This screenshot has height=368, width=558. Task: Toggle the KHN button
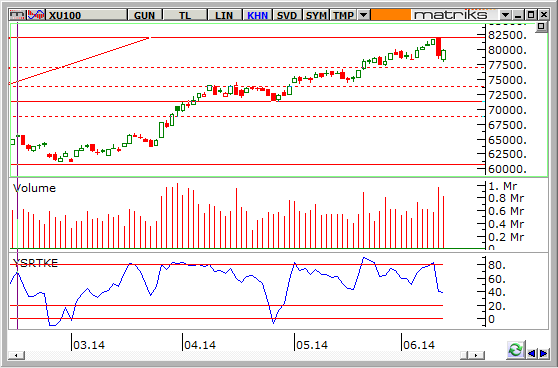[257, 15]
